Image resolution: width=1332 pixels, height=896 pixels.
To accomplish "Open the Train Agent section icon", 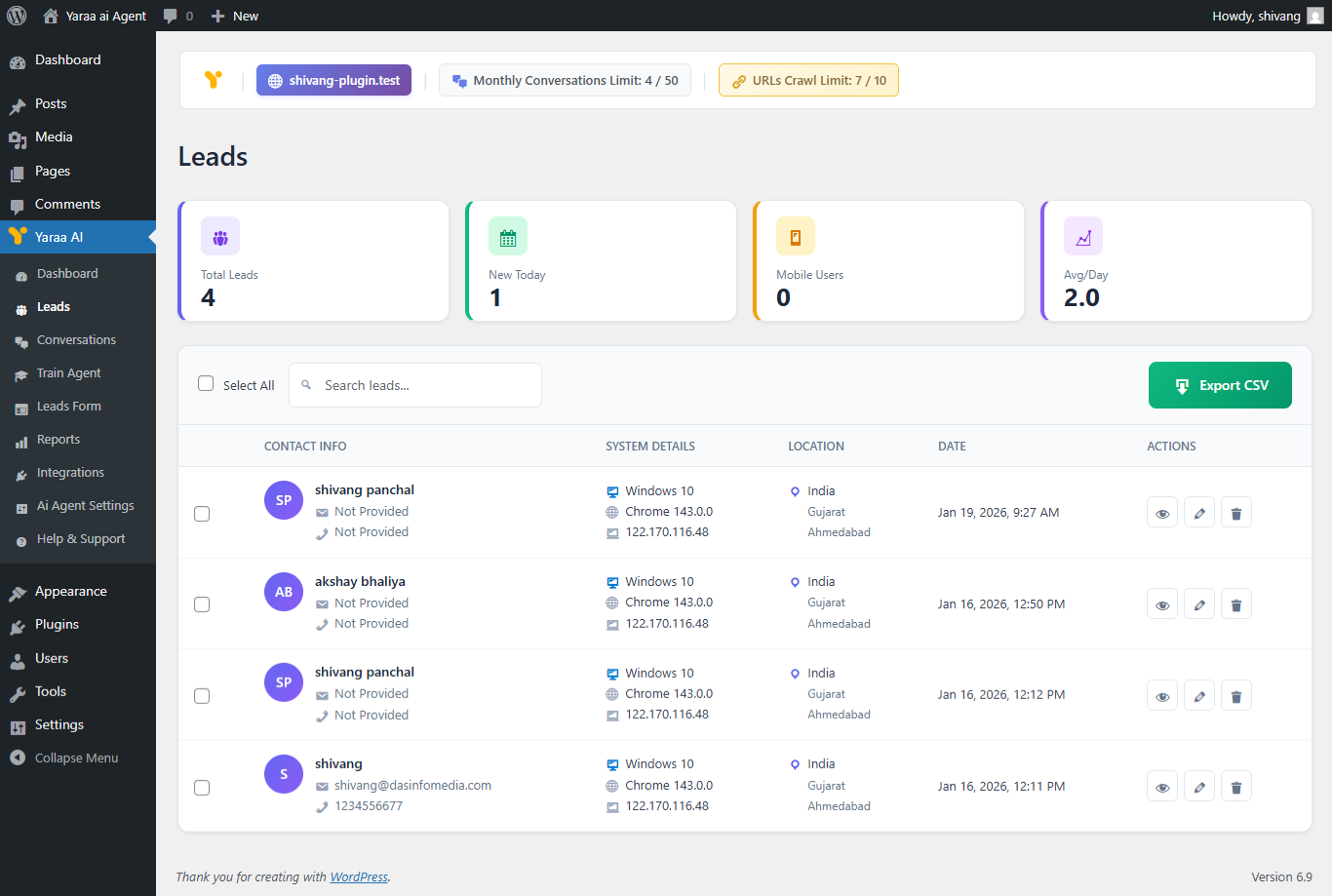I will click(x=20, y=372).
